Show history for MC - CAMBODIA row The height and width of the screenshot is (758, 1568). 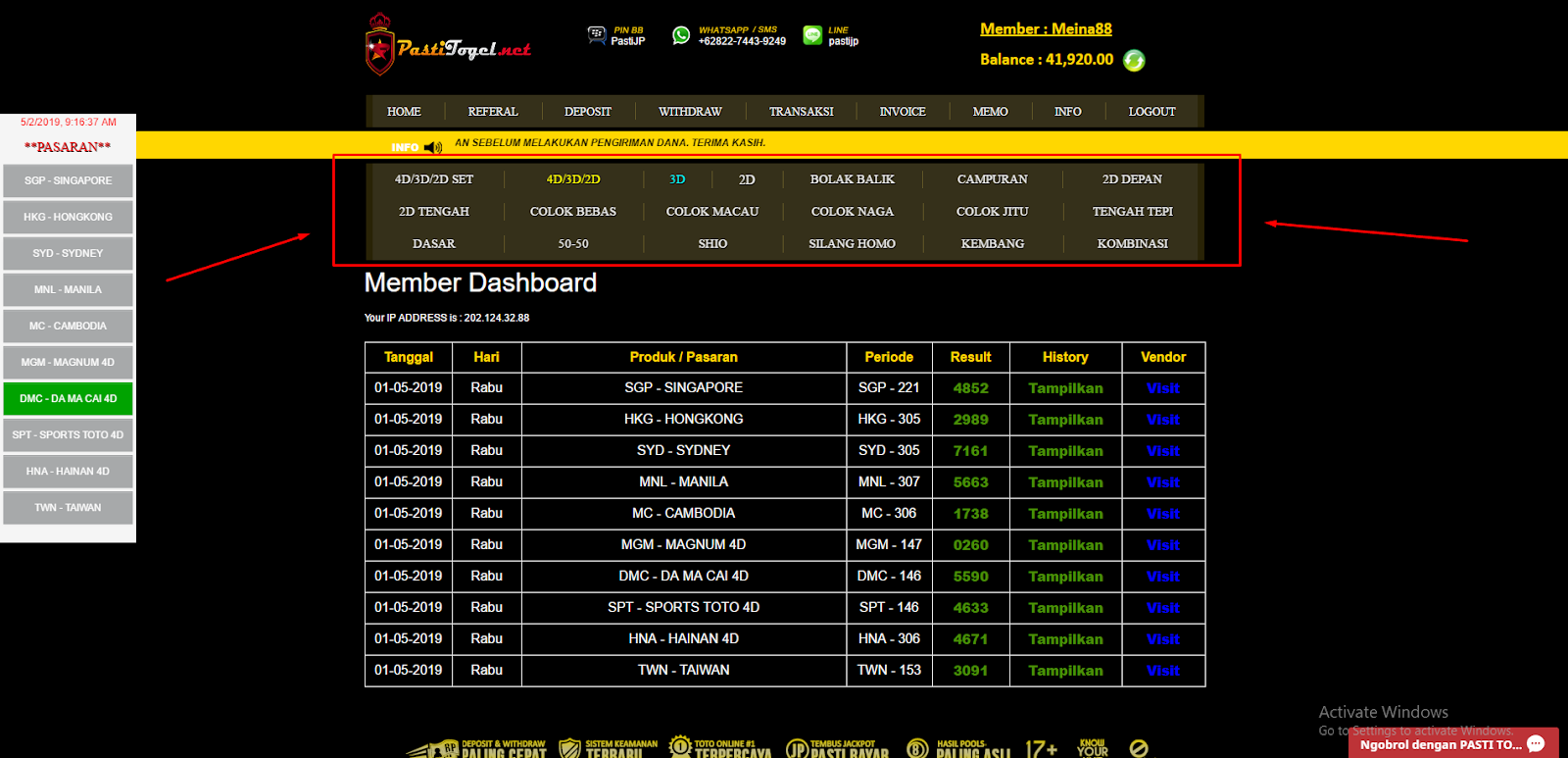[1065, 514]
